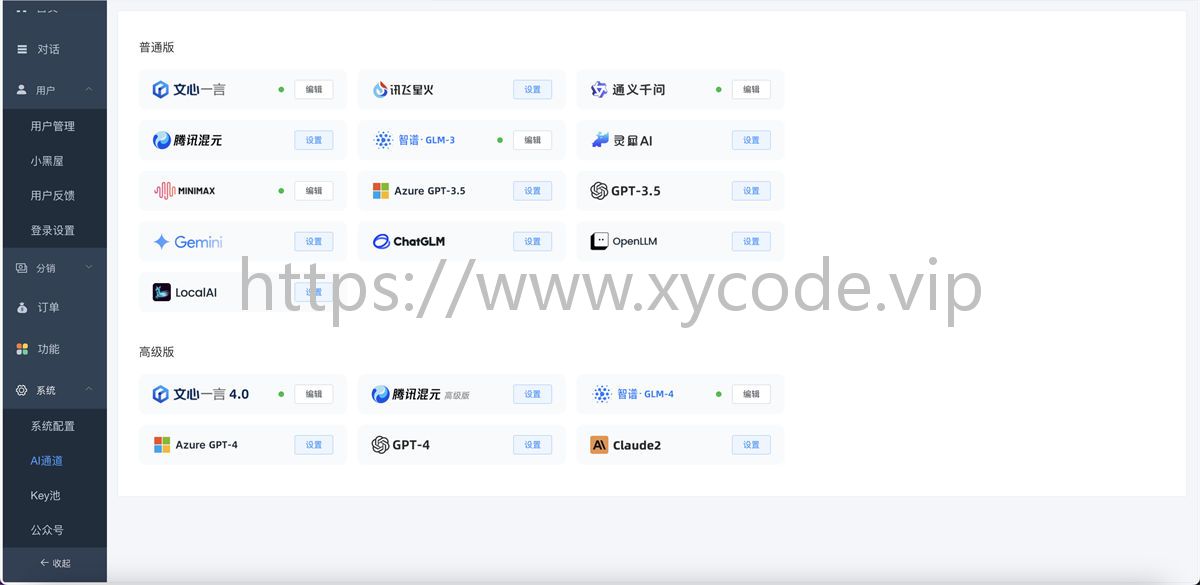The width and height of the screenshot is (1200, 585).
Task: Open 系统配置 in the sidebar
Action: pos(53,426)
